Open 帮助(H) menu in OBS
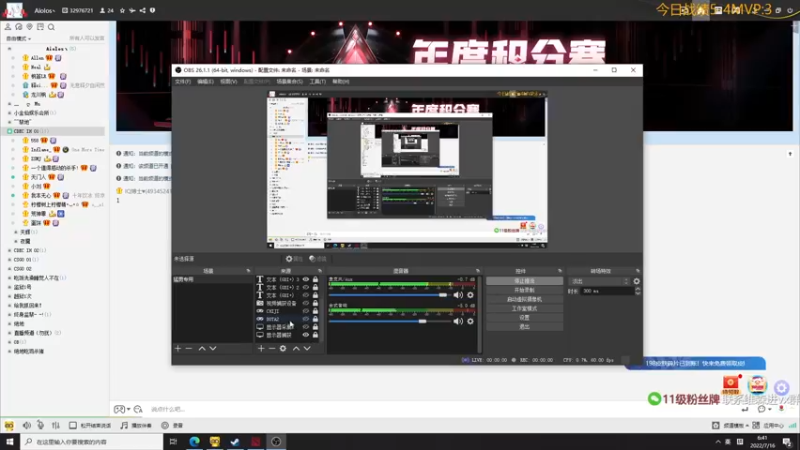 (x=341, y=82)
